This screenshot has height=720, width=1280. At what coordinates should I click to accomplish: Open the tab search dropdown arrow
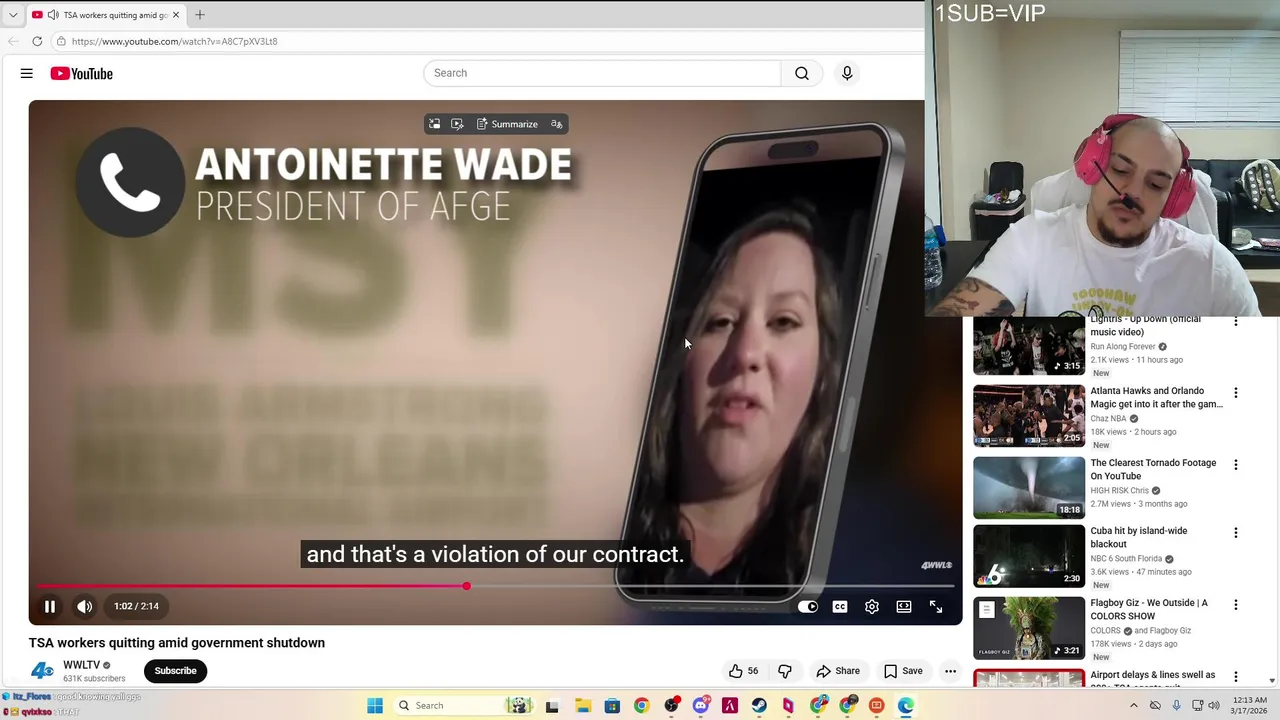(x=12, y=15)
